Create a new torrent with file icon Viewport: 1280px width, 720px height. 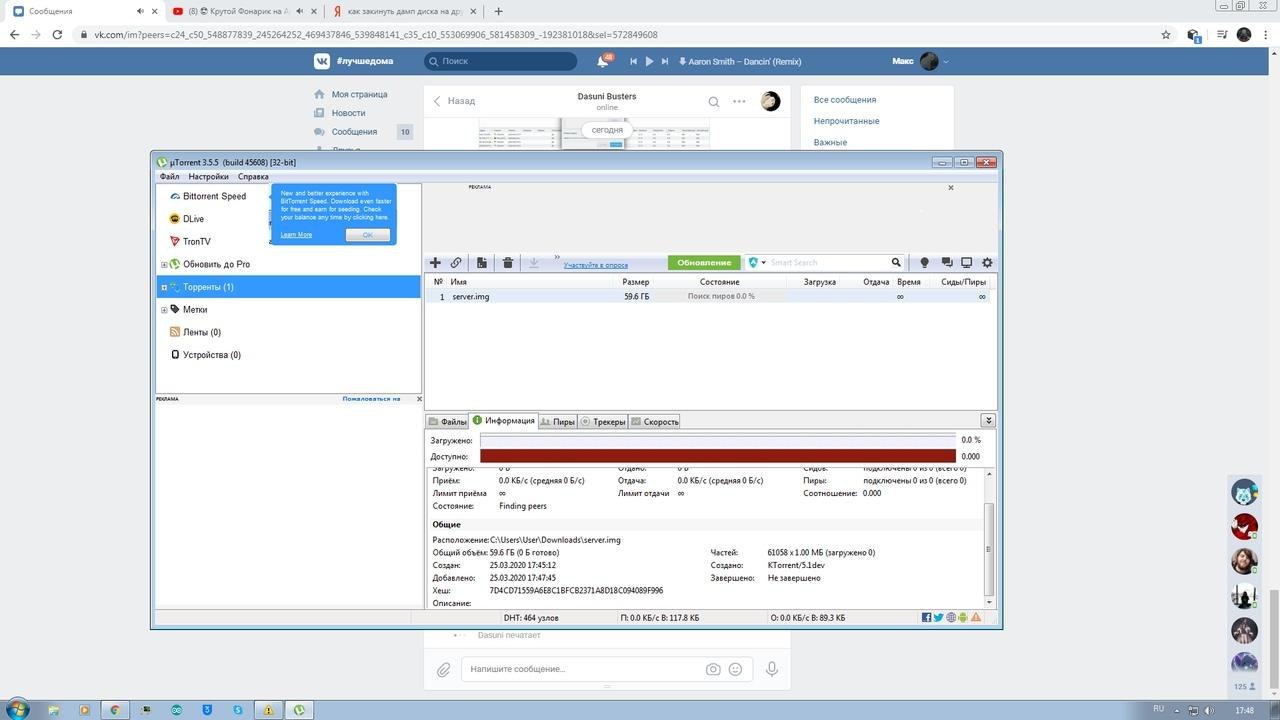tap(482, 263)
